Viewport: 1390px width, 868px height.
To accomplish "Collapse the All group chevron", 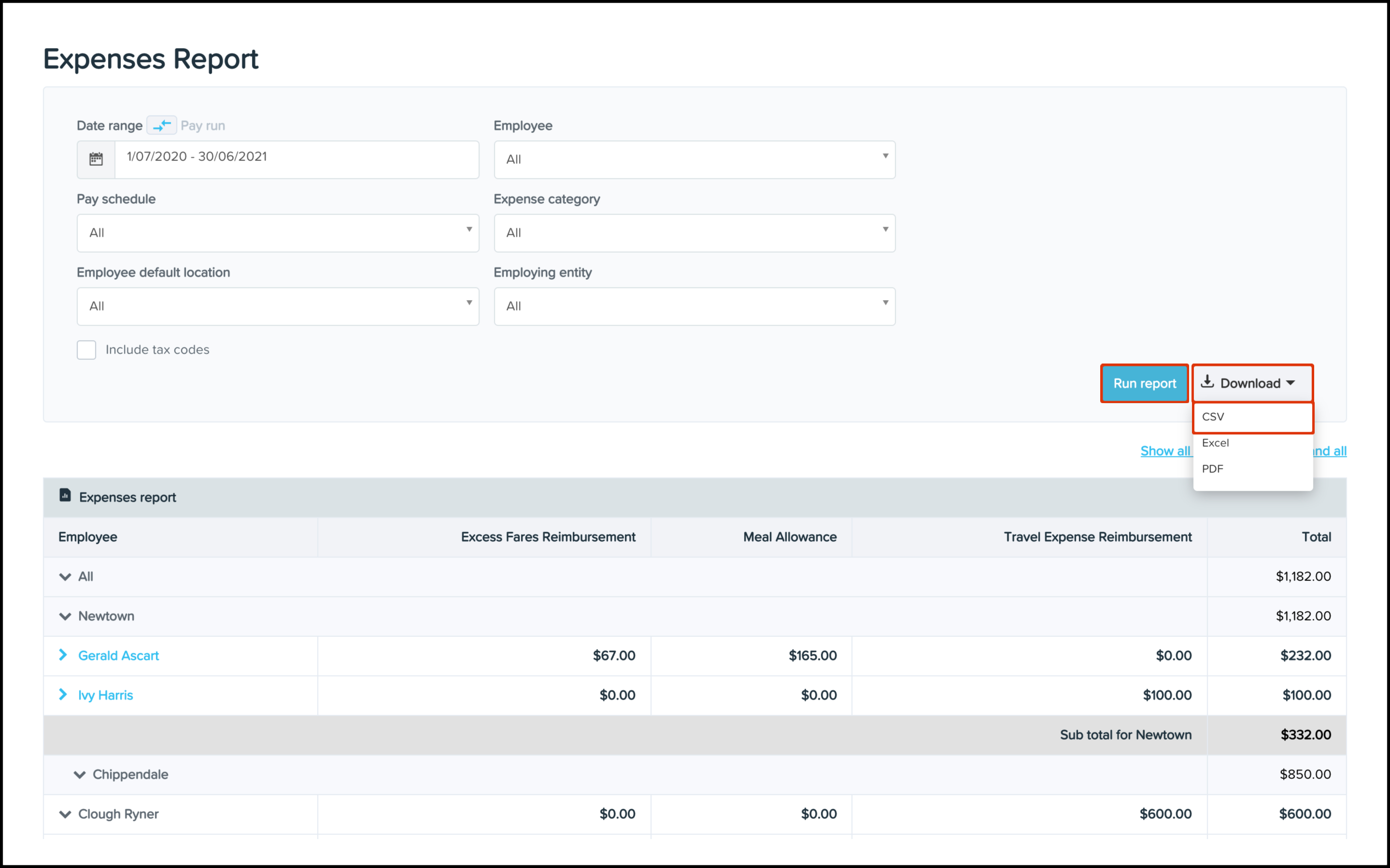I will [x=65, y=576].
